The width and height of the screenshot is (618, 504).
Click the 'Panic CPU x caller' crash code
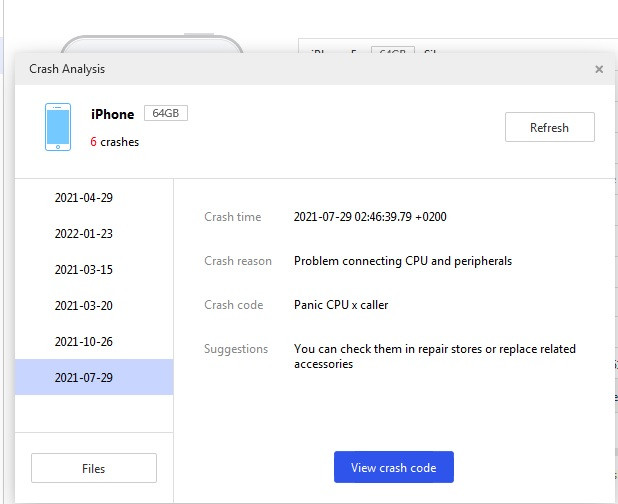click(341, 305)
